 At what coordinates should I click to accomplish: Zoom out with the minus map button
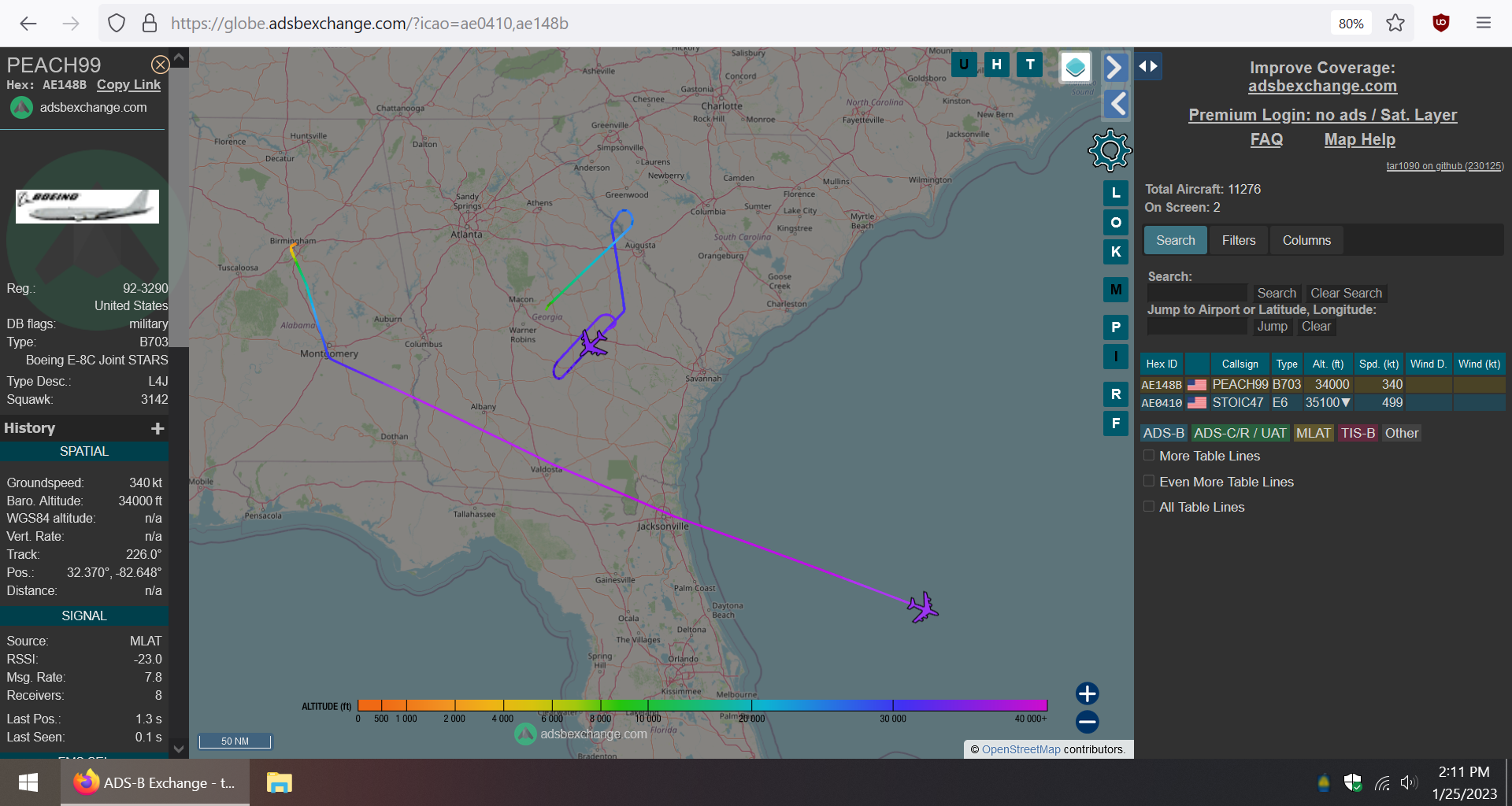(1088, 722)
